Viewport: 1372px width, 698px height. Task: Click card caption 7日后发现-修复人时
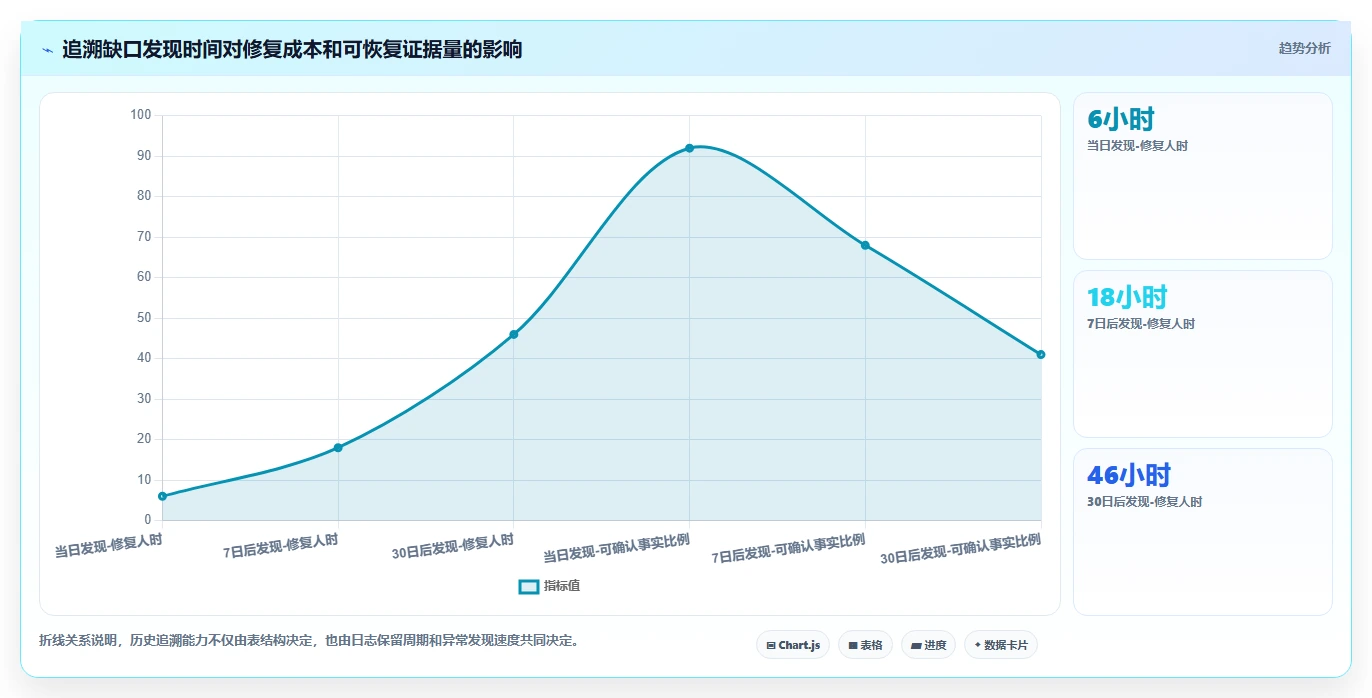[x=1141, y=324]
